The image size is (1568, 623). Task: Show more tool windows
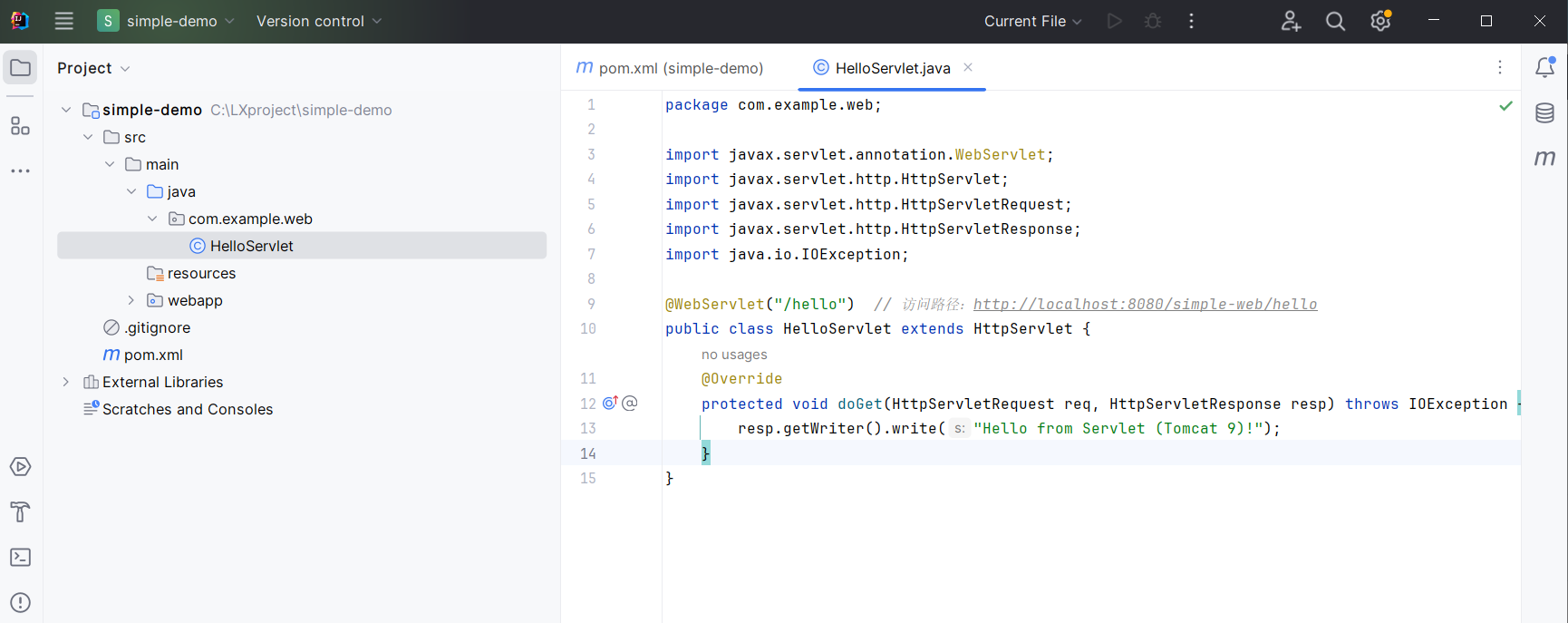20,170
